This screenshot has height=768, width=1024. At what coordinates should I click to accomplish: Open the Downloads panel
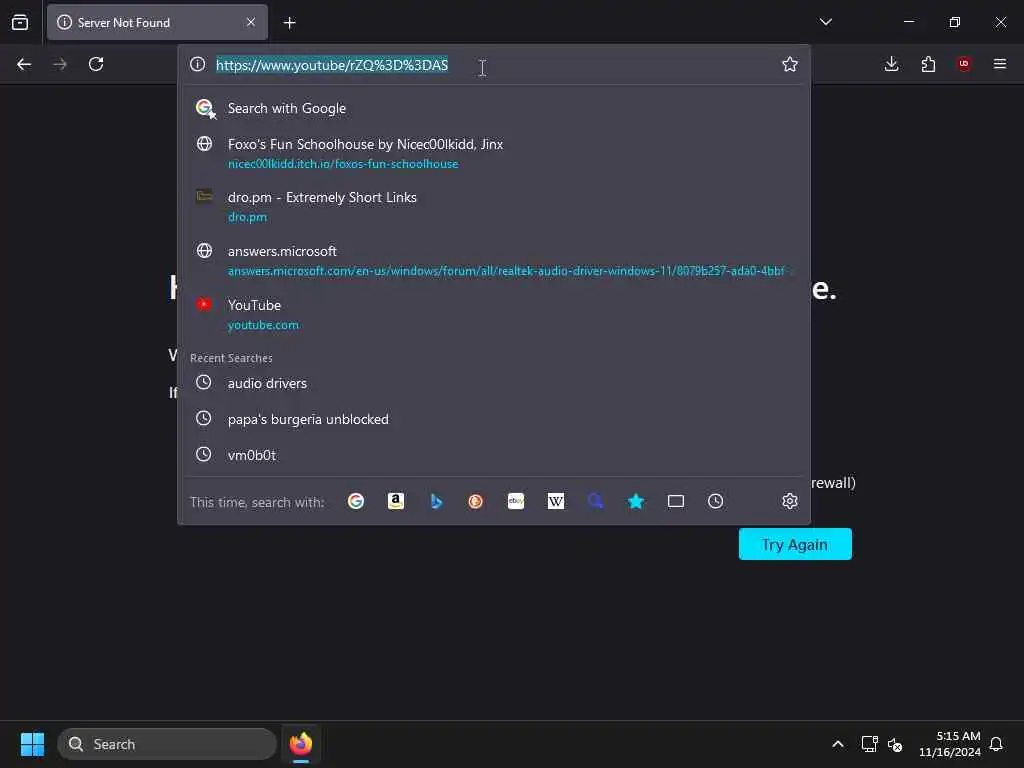[891, 64]
